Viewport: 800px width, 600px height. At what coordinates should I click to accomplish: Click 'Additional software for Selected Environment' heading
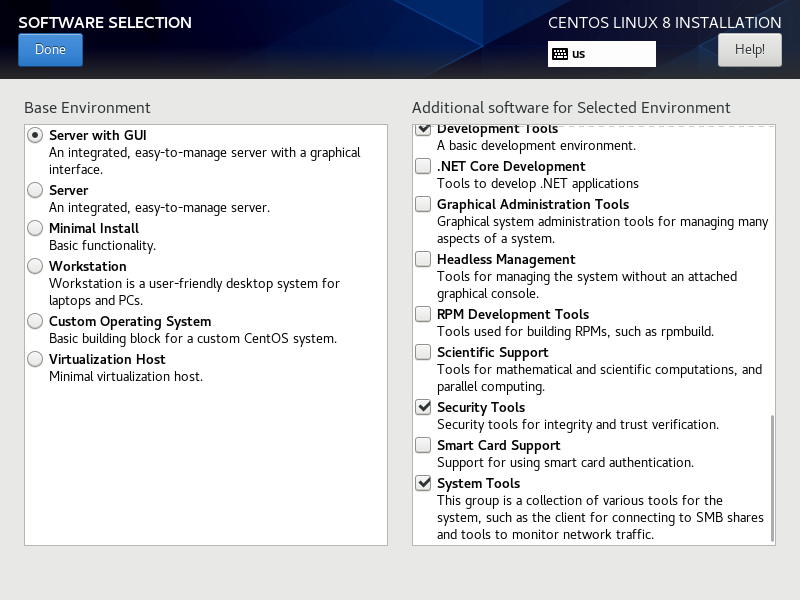coord(571,108)
